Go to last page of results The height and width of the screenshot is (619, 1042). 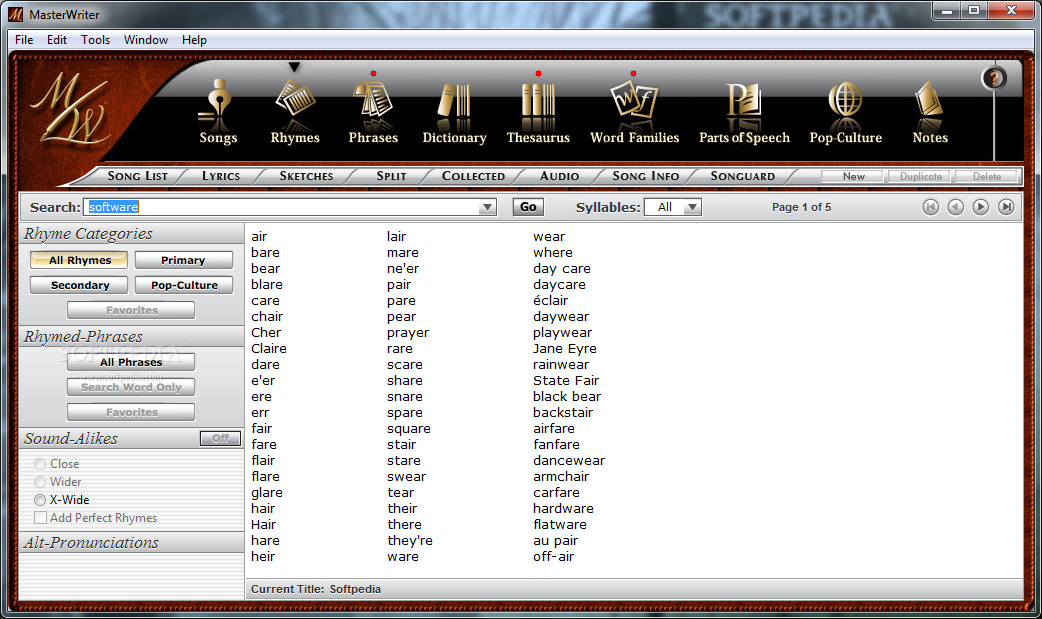1007,207
